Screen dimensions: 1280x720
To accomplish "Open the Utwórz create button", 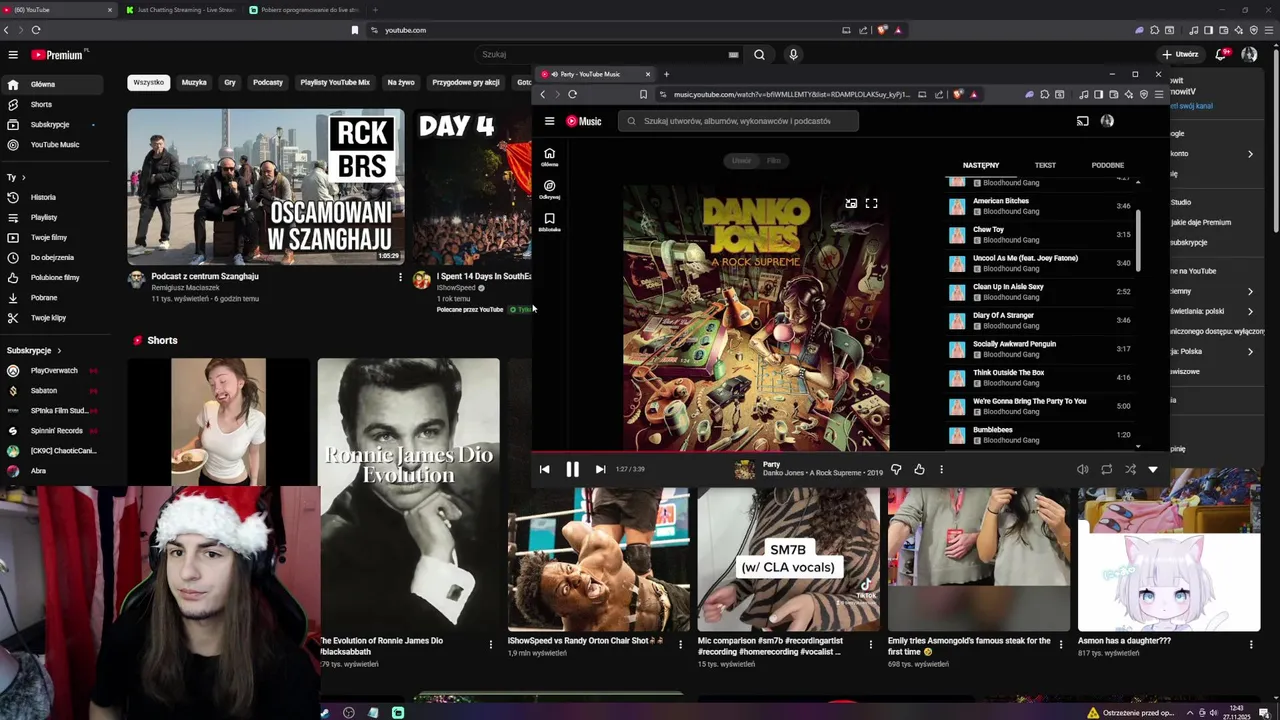I will click(x=1181, y=55).
